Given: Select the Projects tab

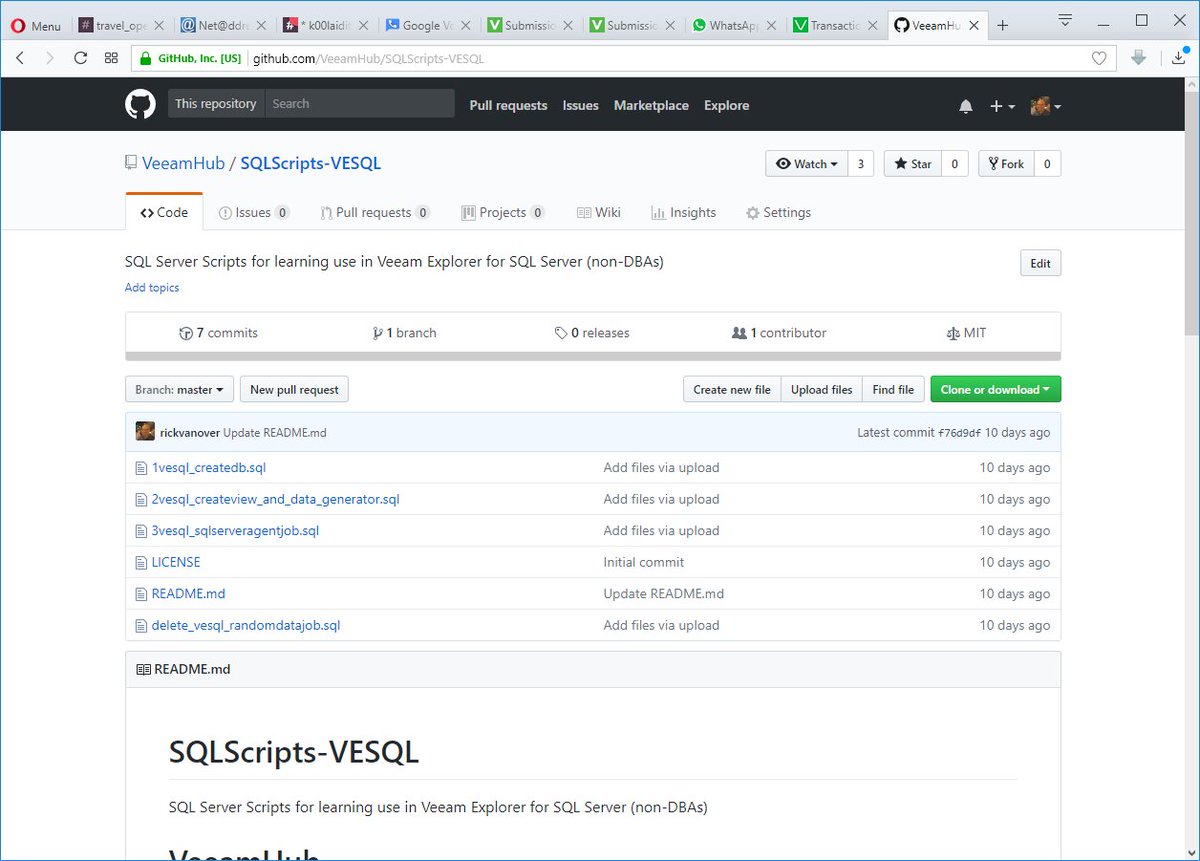Looking at the screenshot, I should click(503, 212).
